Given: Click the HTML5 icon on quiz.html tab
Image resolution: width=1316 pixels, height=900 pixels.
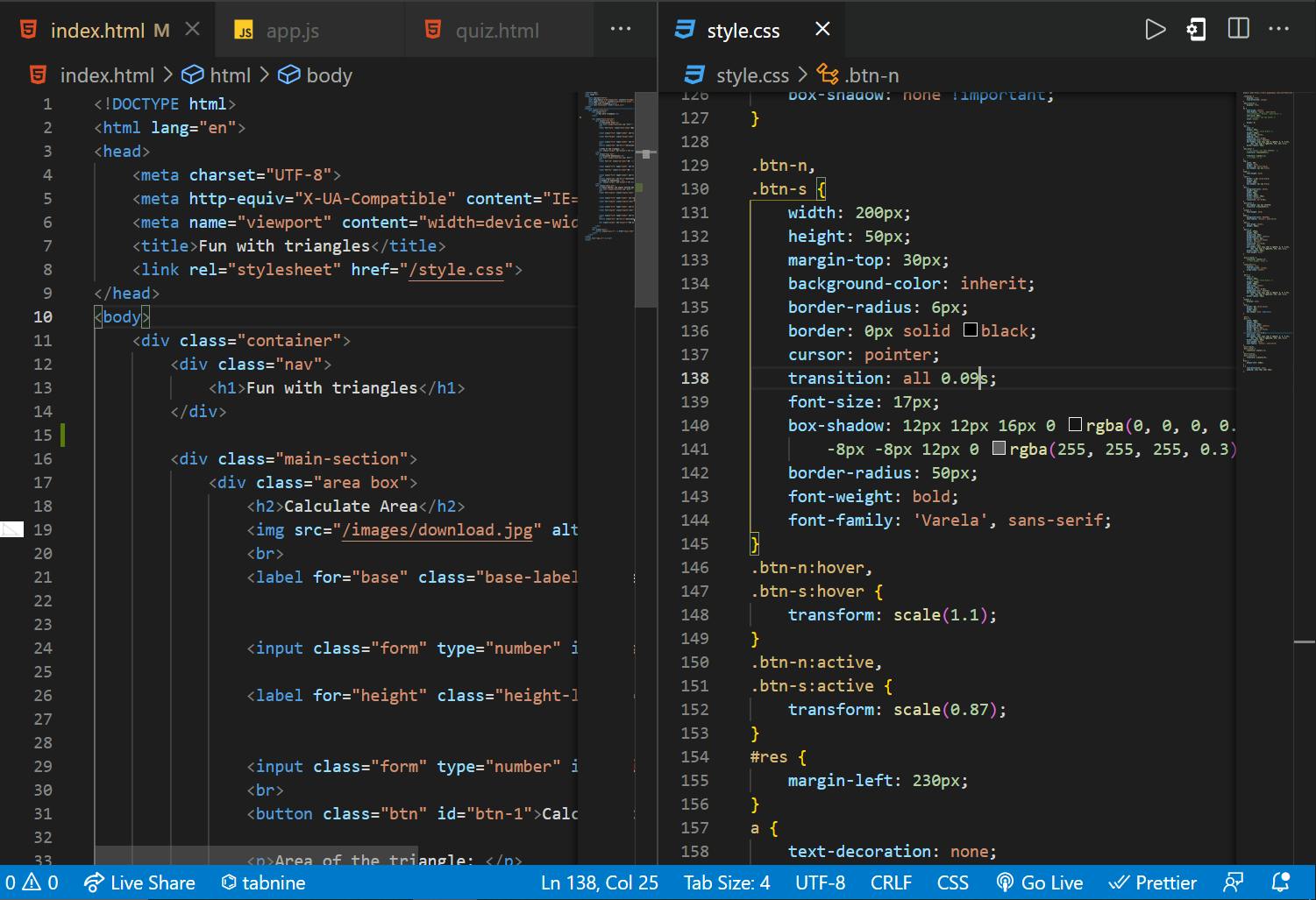Looking at the screenshot, I should (x=432, y=30).
